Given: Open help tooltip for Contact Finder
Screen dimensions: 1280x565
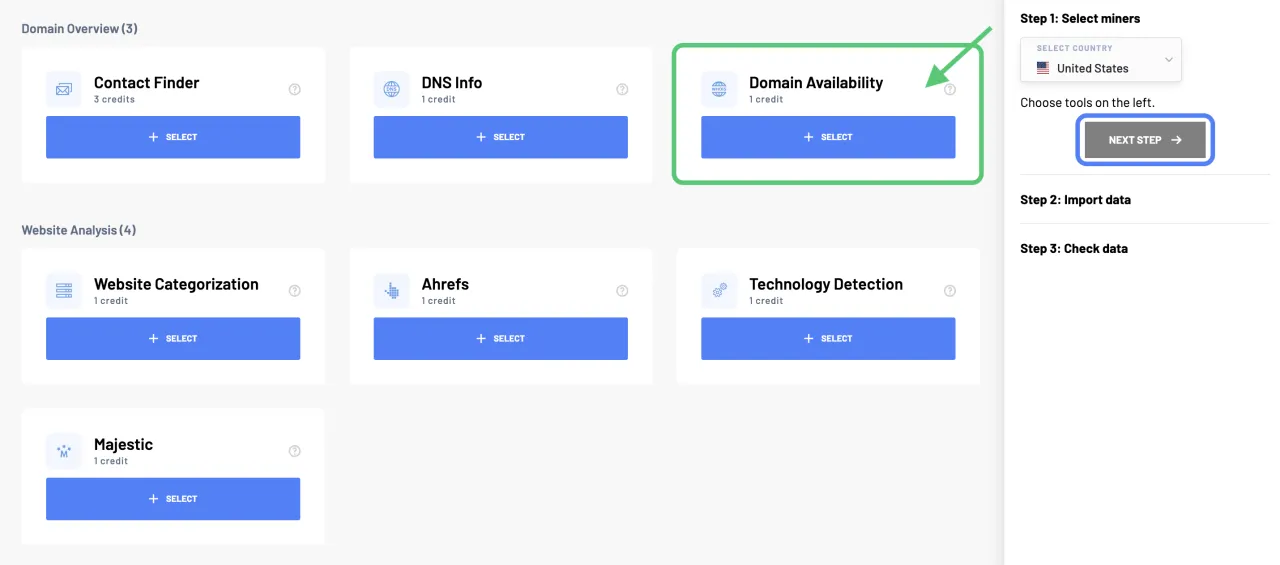Looking at the screenshot, I should coord(294,90).
